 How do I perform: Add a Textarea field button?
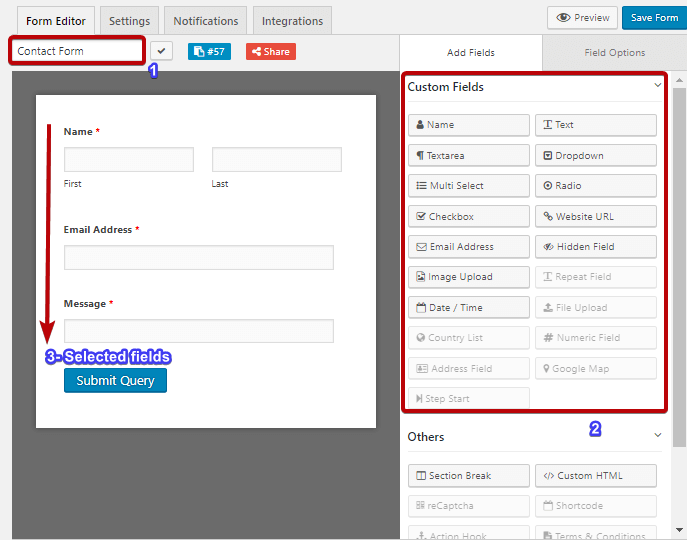click(x=468, y=156)
